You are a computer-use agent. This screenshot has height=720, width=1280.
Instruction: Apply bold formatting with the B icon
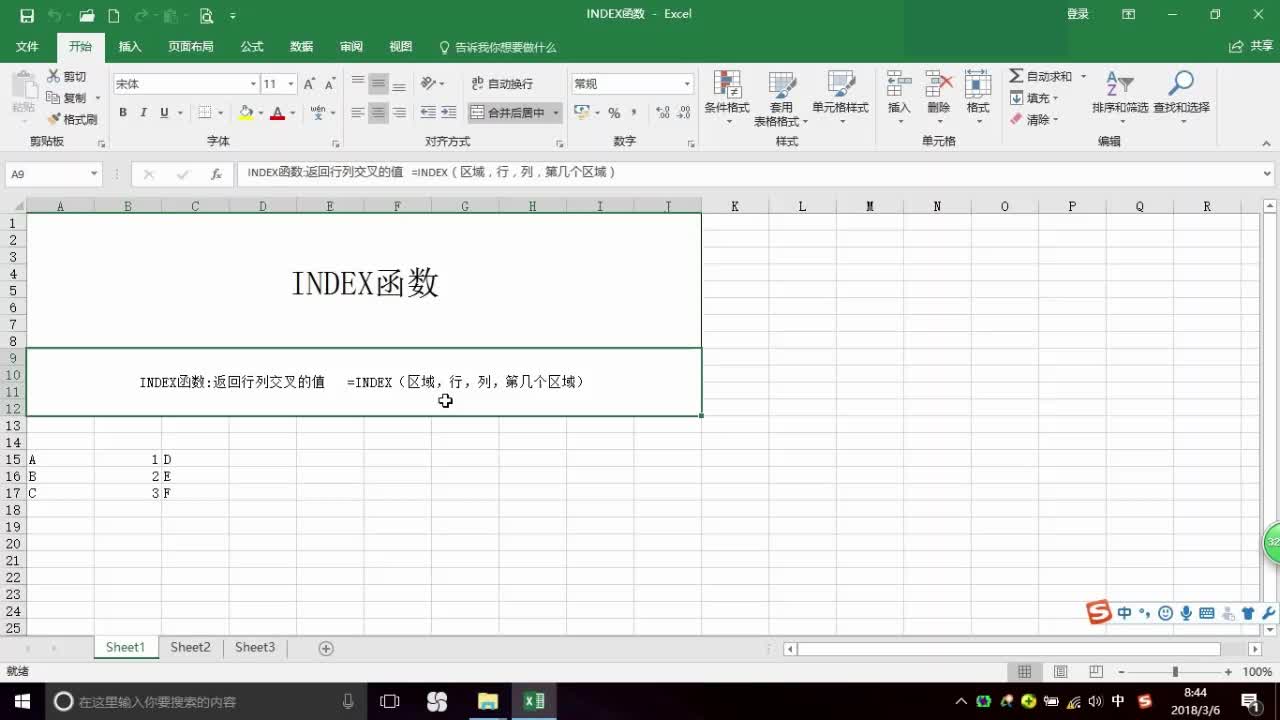coord(123,112)
